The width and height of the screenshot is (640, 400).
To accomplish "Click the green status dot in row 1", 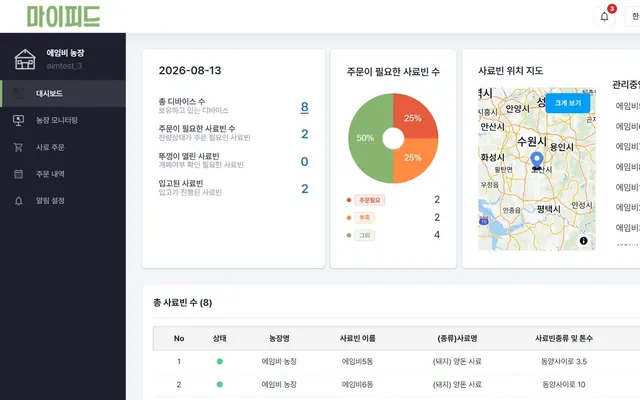I will (x=220, y=361).
